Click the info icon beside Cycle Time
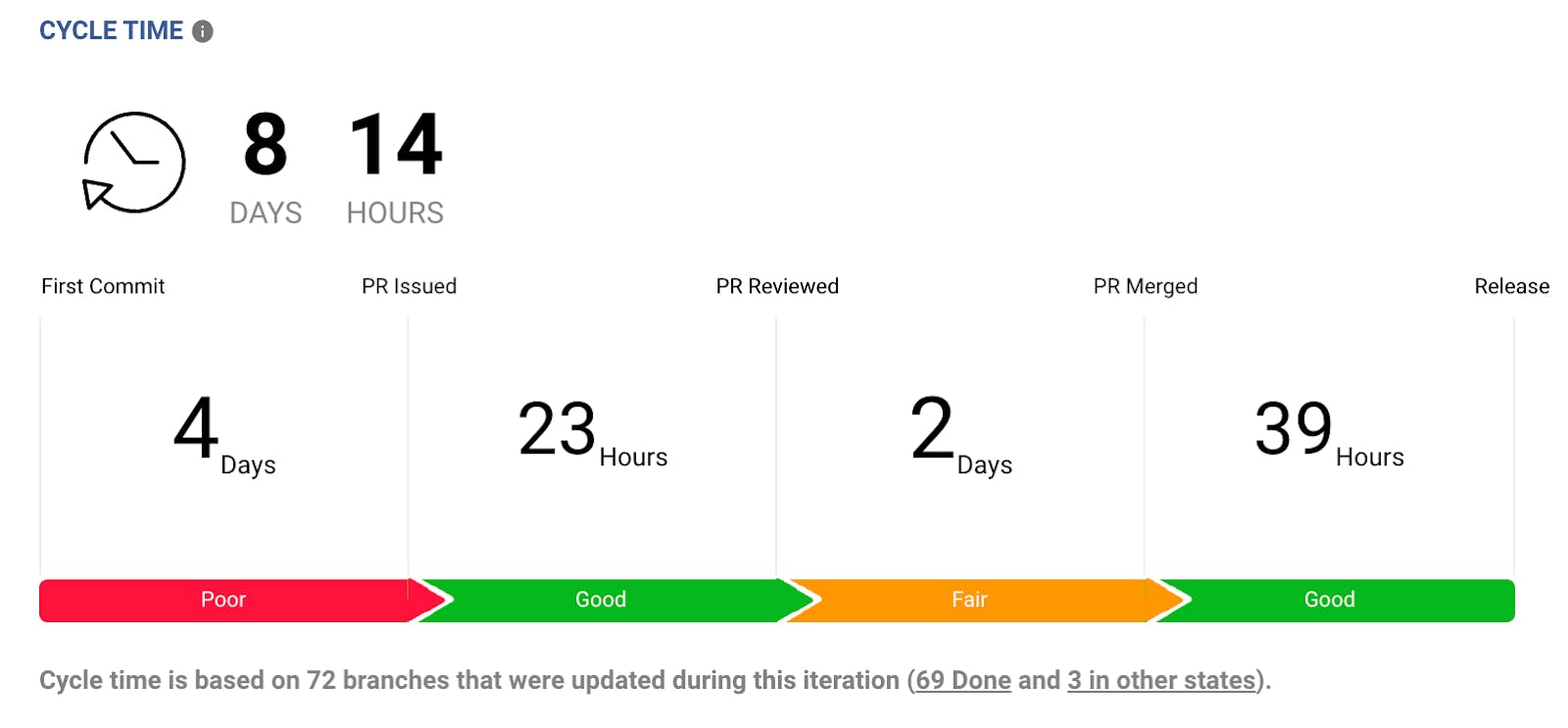The image size is (1568, 728). point(203,31)
